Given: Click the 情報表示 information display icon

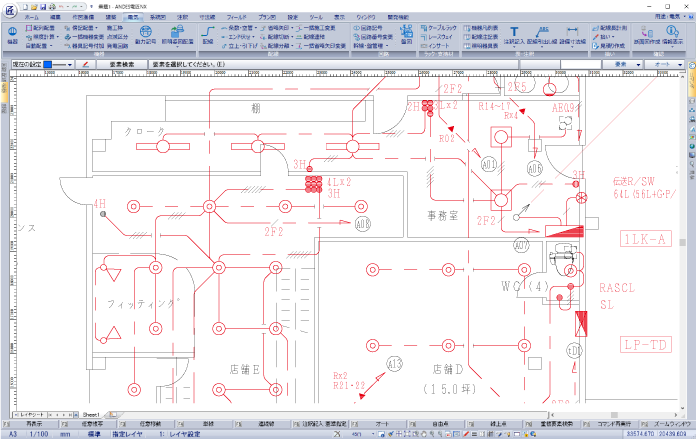Looking at the screenshot, I should (672, 35).
